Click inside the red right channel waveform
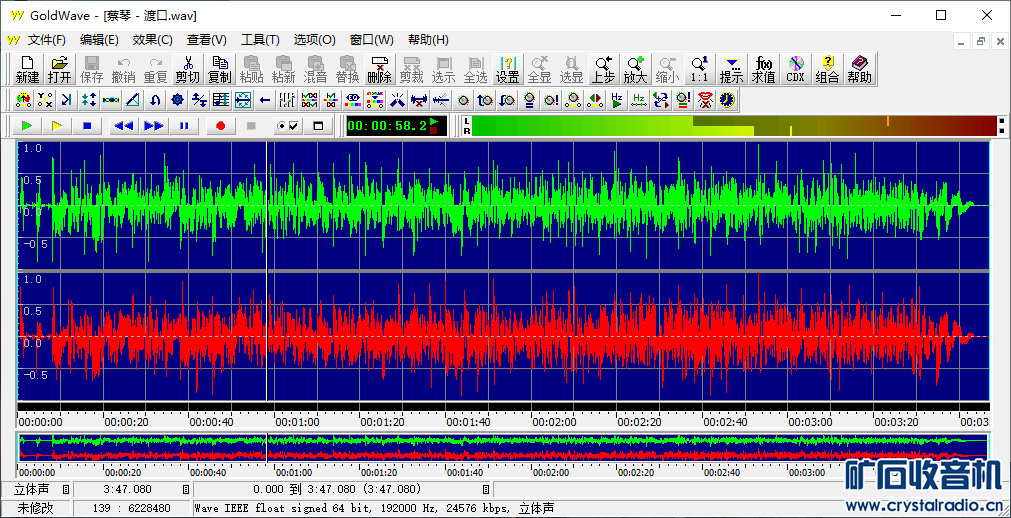1011x518 pixels. [x=504, y=337]
